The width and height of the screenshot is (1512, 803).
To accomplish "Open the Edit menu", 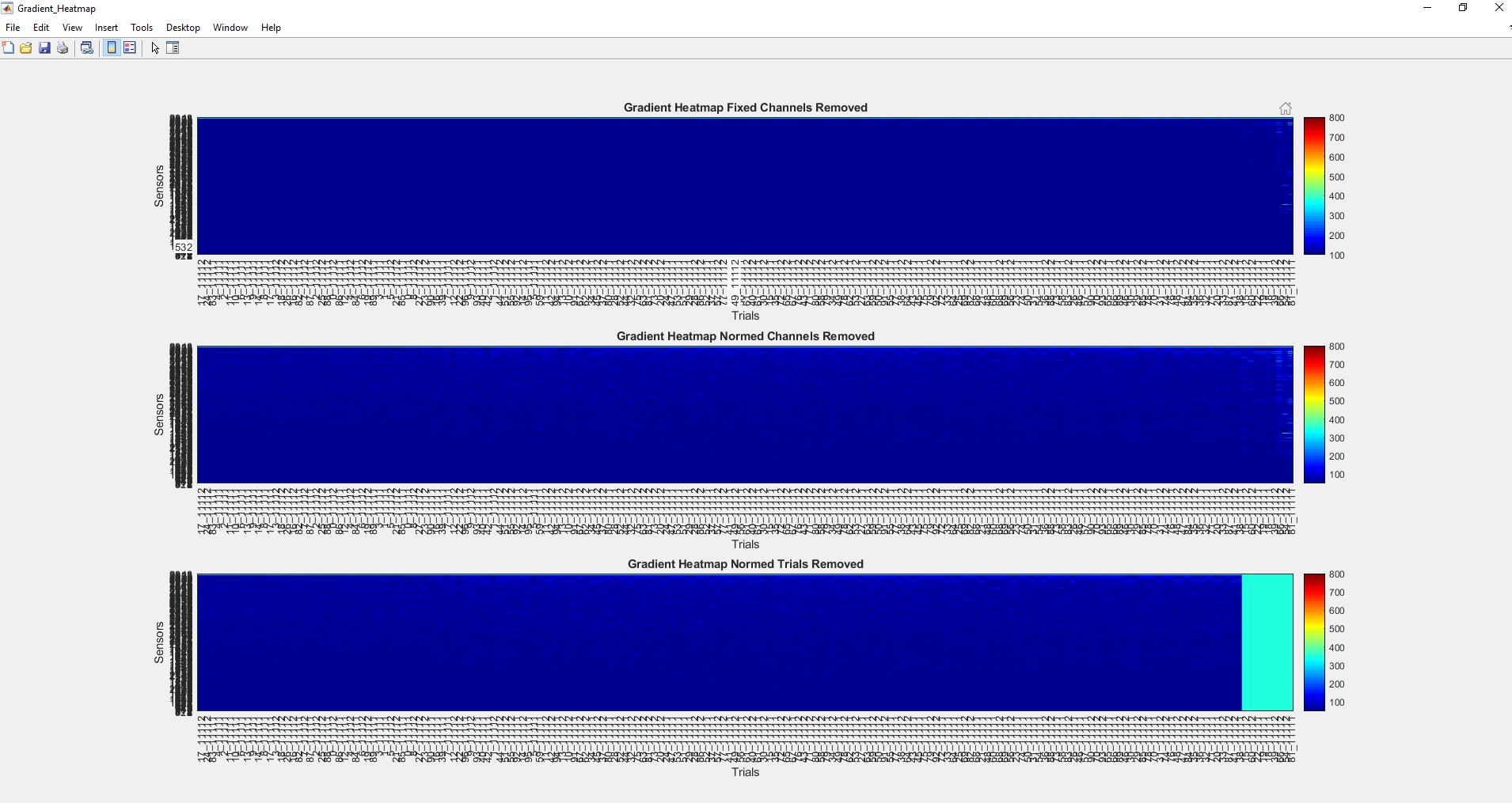I will pos(41,28).
